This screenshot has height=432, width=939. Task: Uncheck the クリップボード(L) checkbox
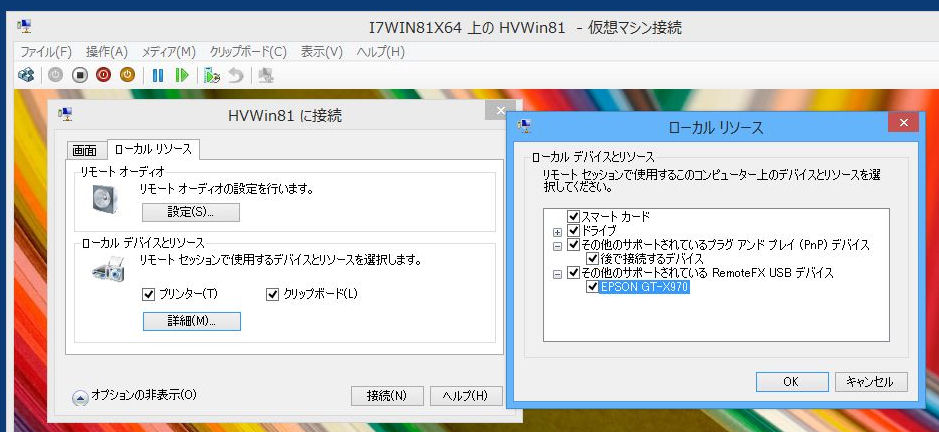tap(272, 294)
